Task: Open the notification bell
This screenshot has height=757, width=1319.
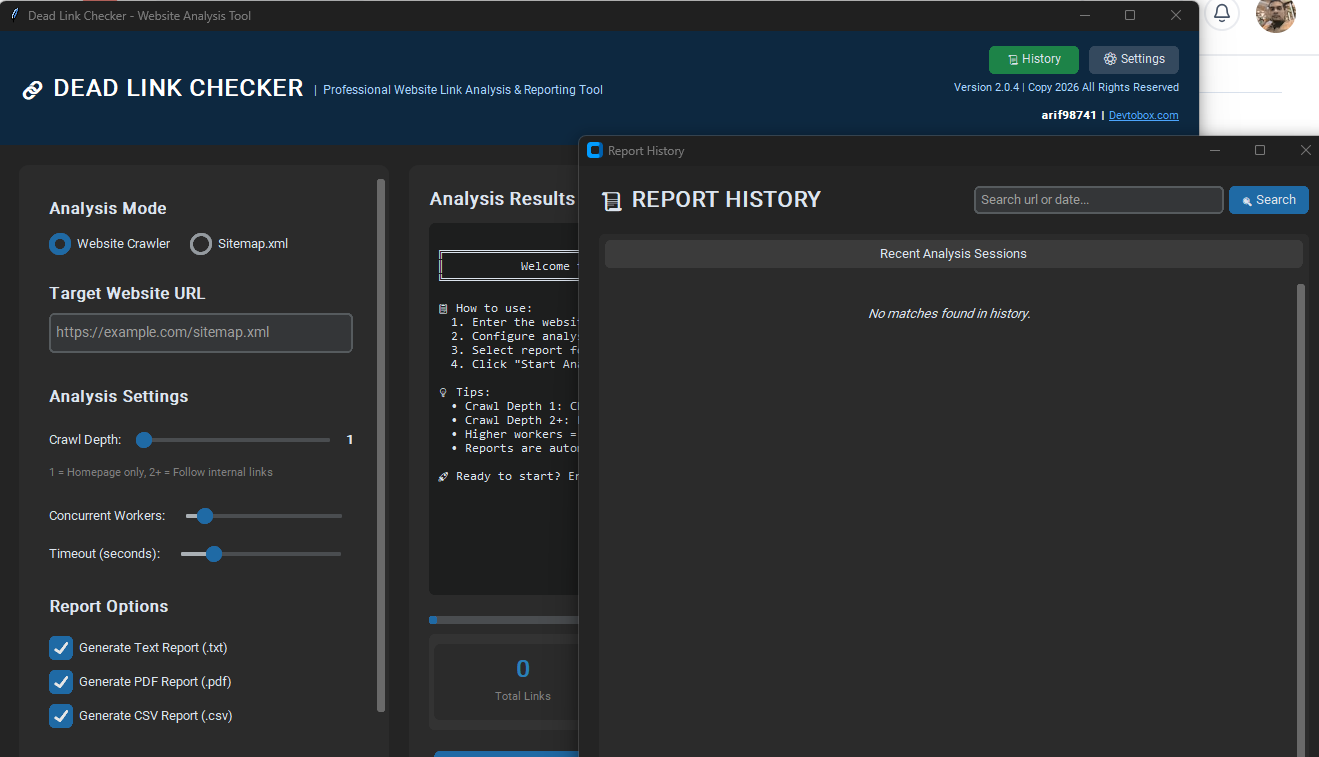Action: point(1221,15)
